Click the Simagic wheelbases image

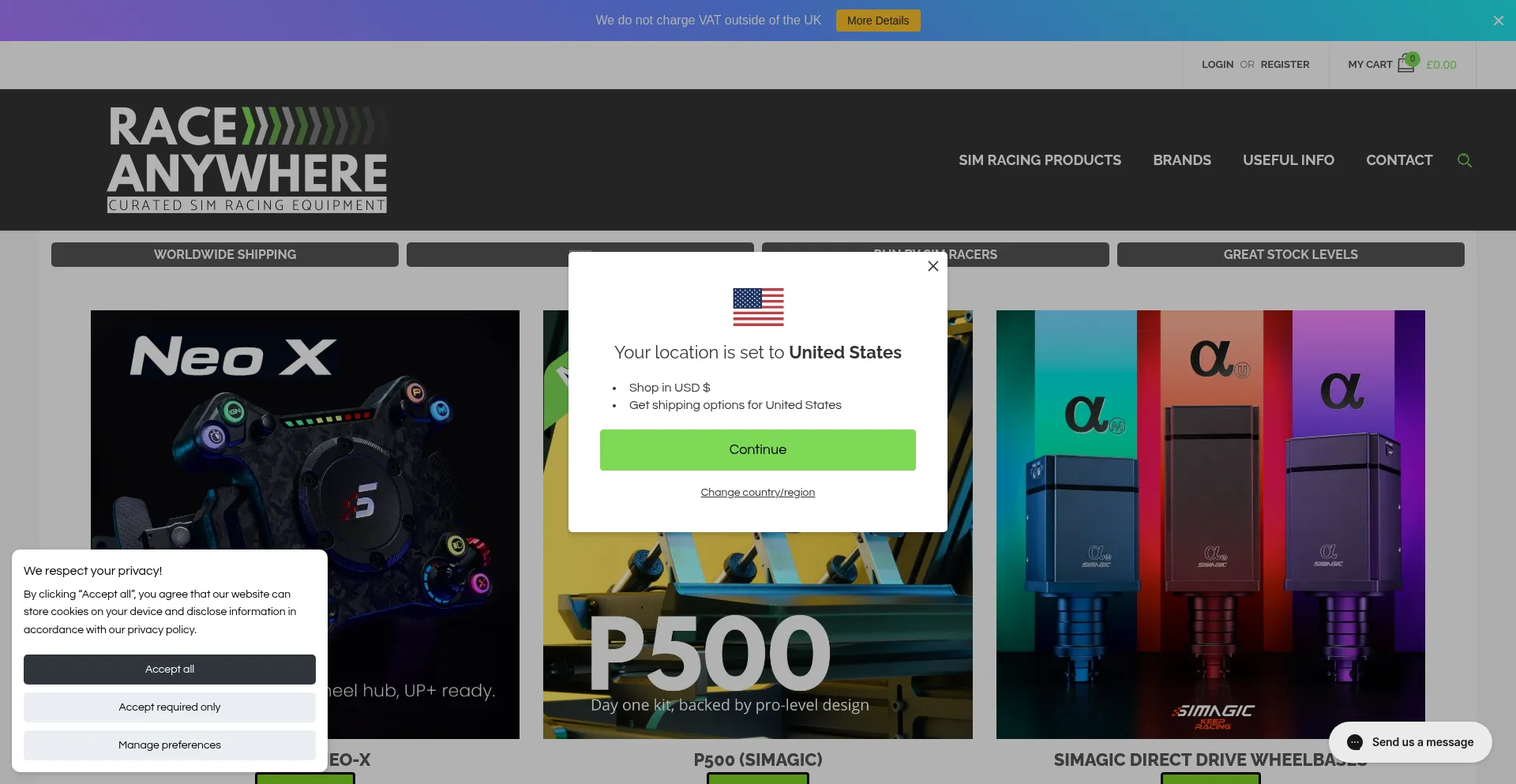pyautogui.click(x=1210, y=524)
